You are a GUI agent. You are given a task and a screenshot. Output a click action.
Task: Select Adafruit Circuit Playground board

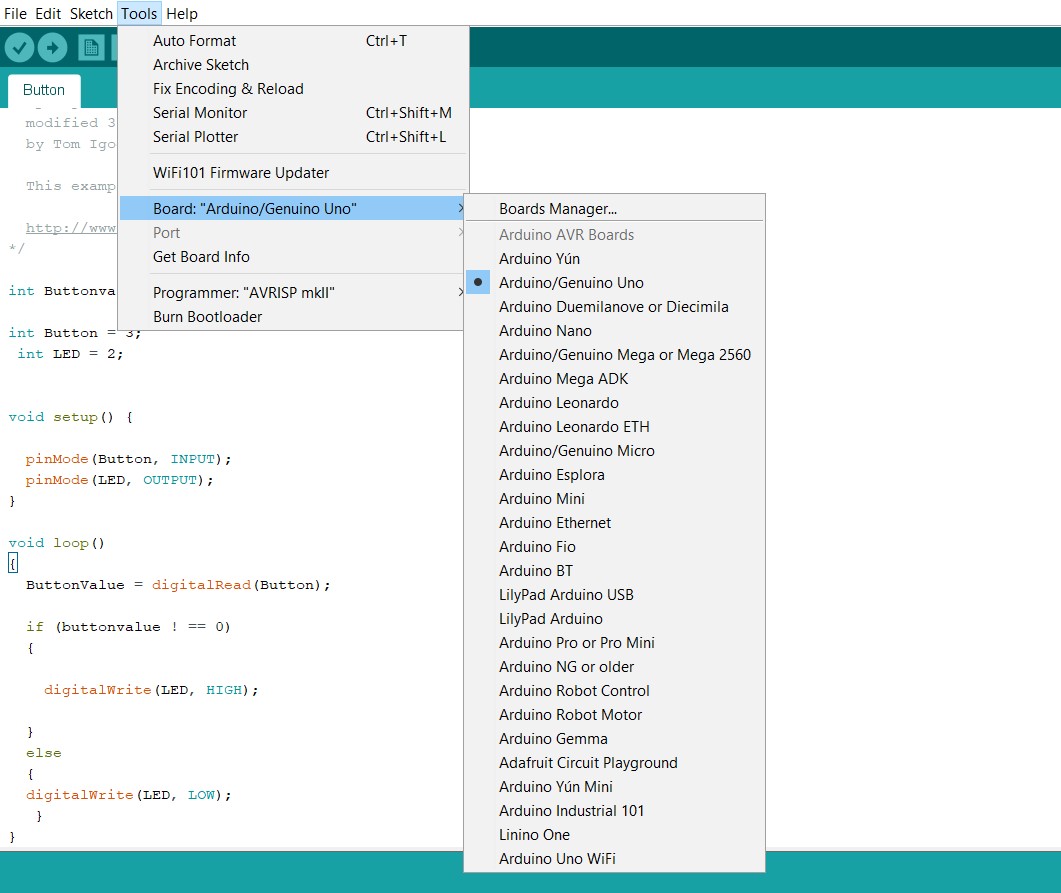pos(614,763)
